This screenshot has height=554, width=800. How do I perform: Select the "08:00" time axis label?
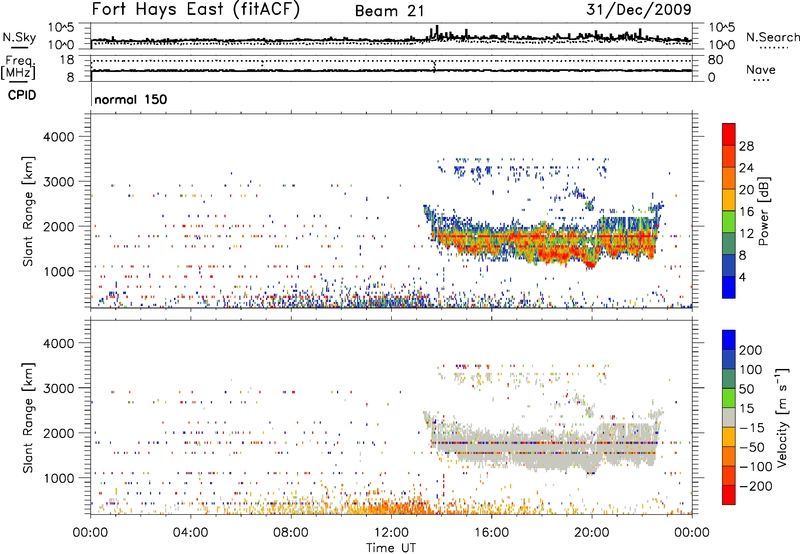(291, 532)
